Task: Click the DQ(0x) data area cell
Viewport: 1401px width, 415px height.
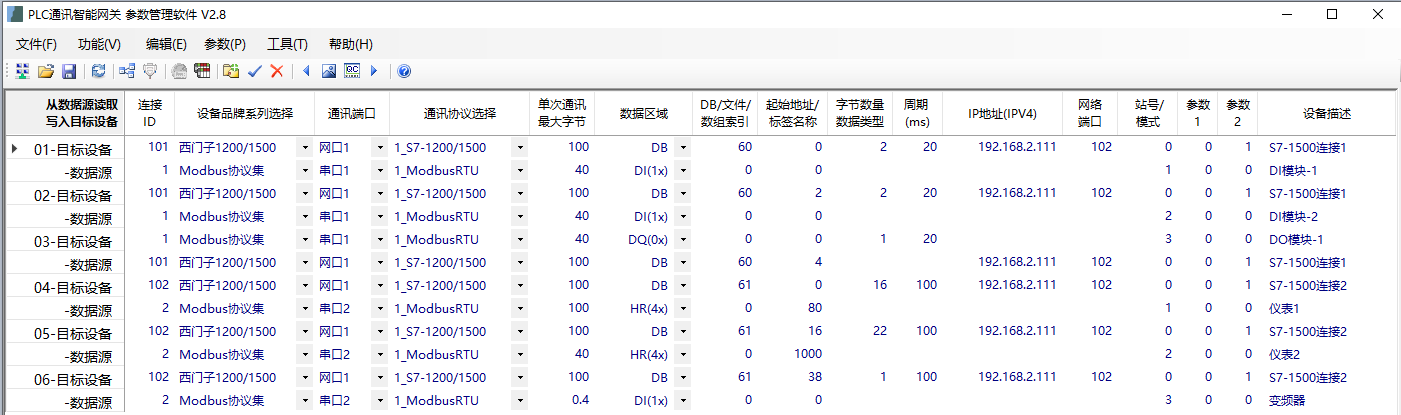Action: 643,239
